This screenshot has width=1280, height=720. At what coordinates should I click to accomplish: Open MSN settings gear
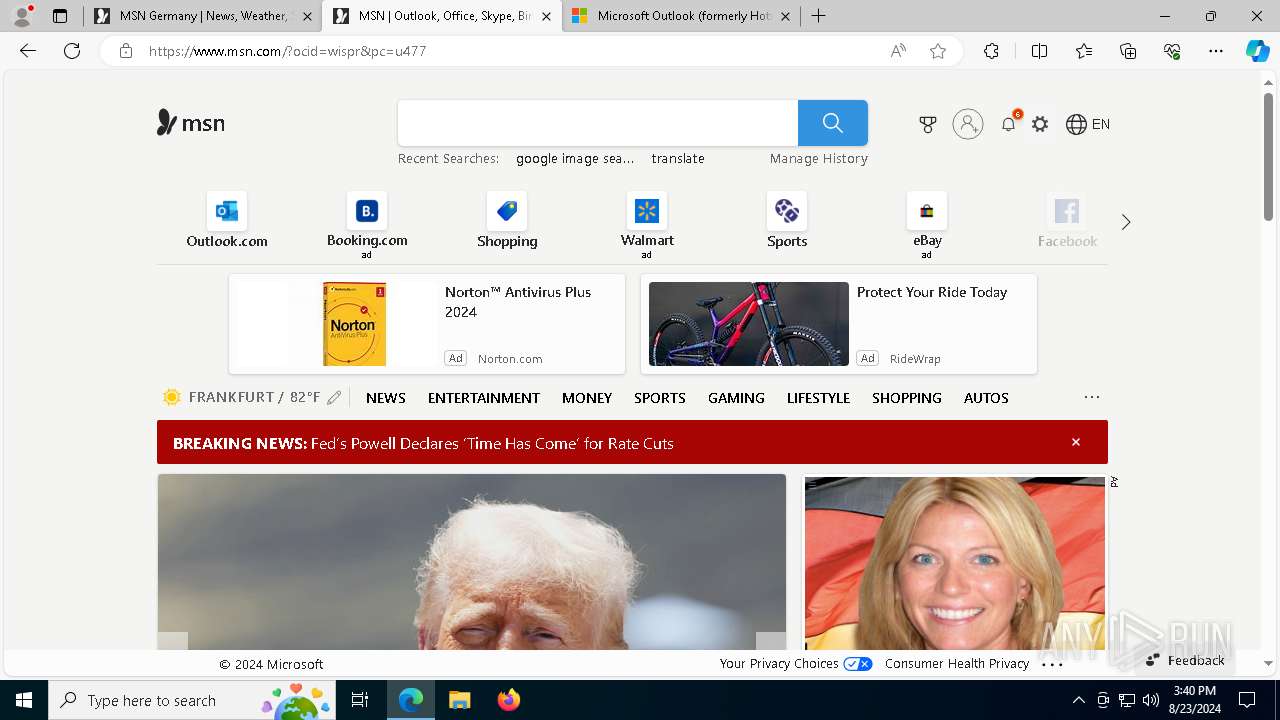1040,124
